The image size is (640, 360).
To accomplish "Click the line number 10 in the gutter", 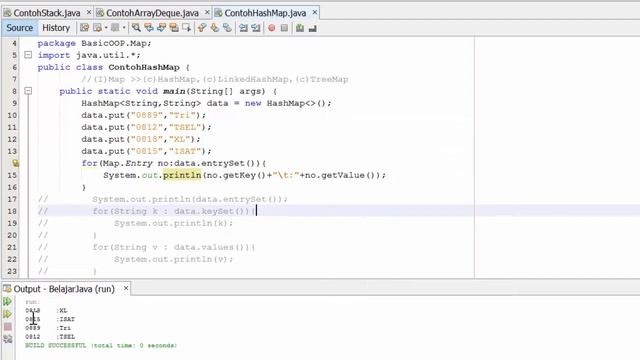I will (12, 115).
